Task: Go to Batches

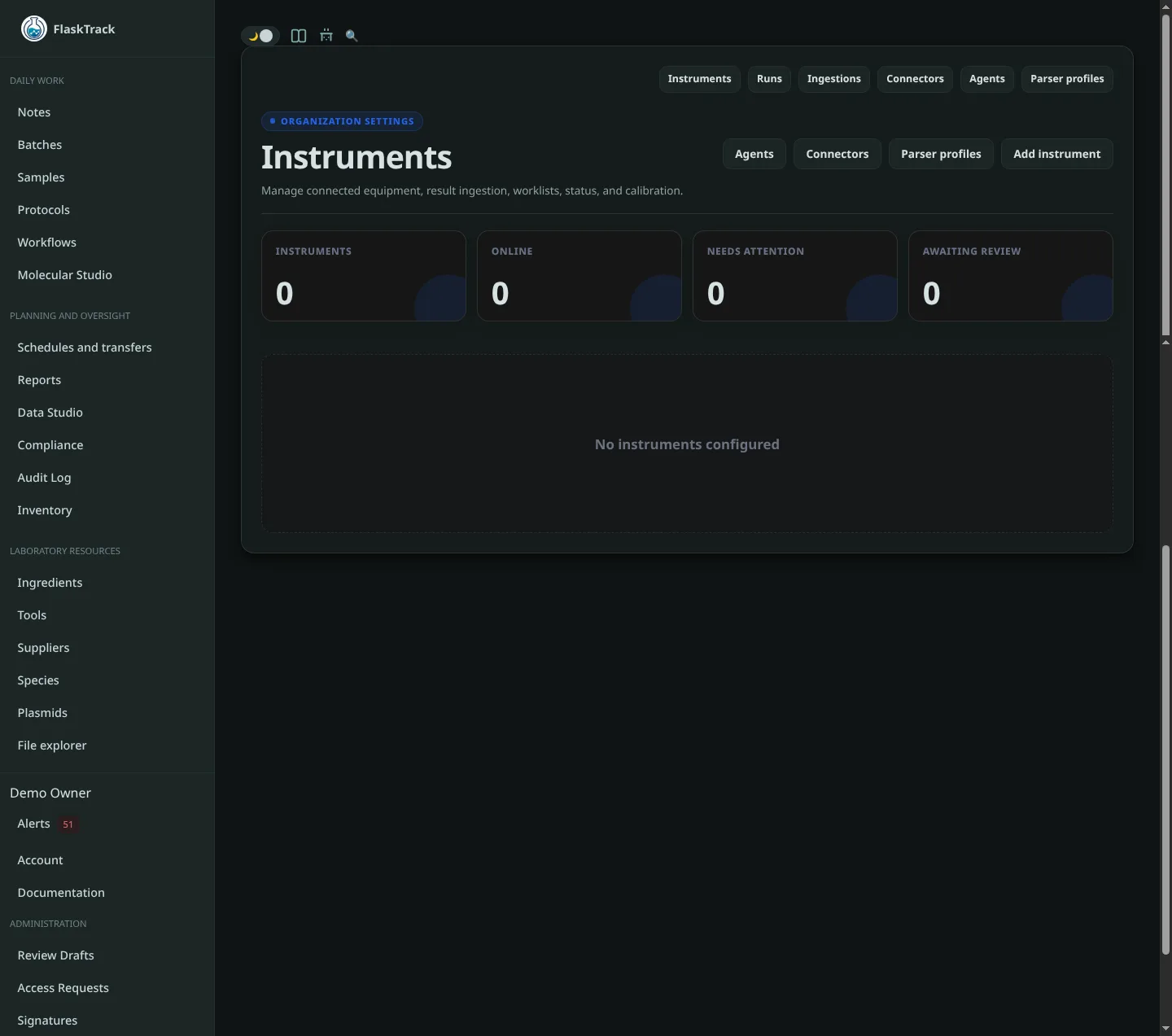Action: 40,145
